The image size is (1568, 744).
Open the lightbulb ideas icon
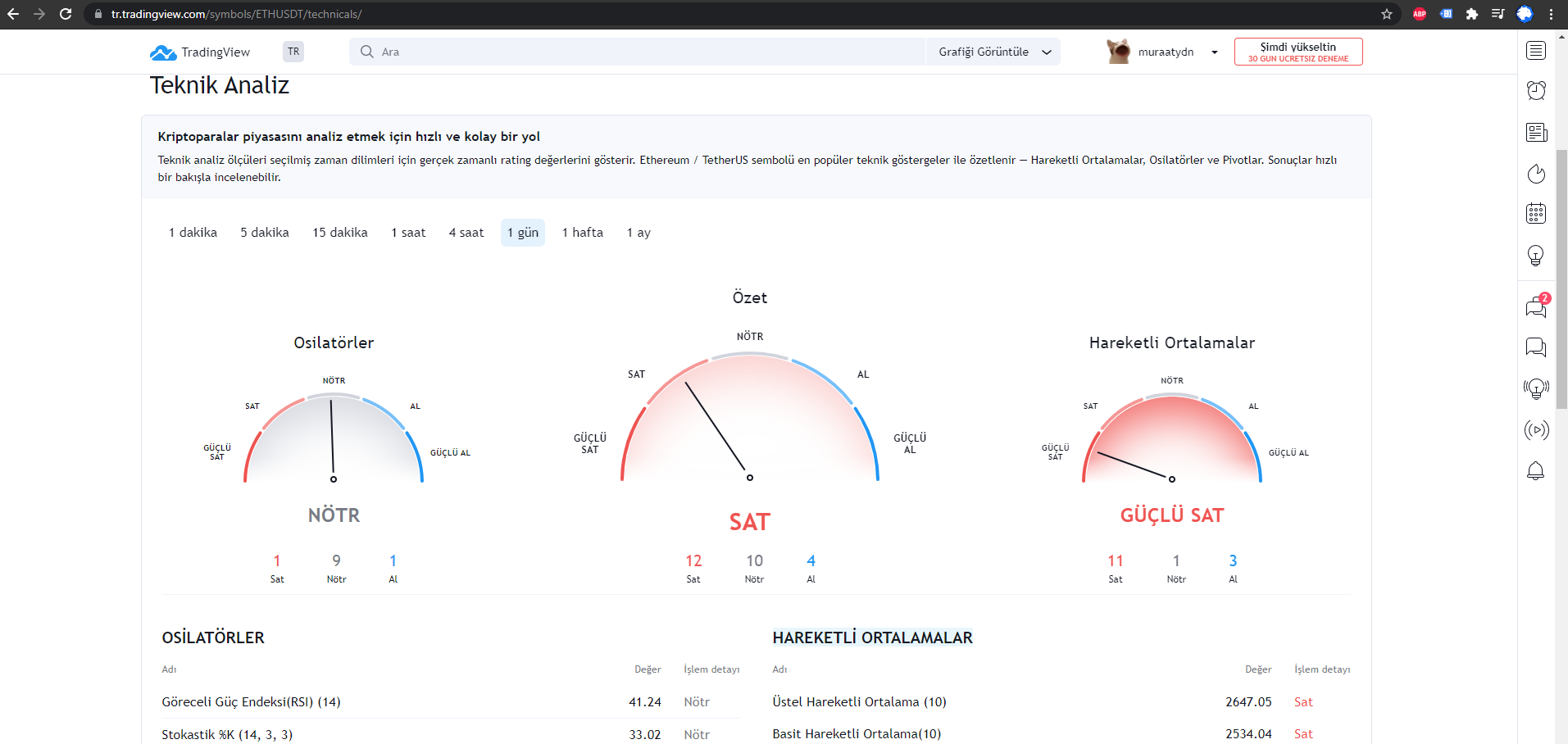[x=1536, y=256]
